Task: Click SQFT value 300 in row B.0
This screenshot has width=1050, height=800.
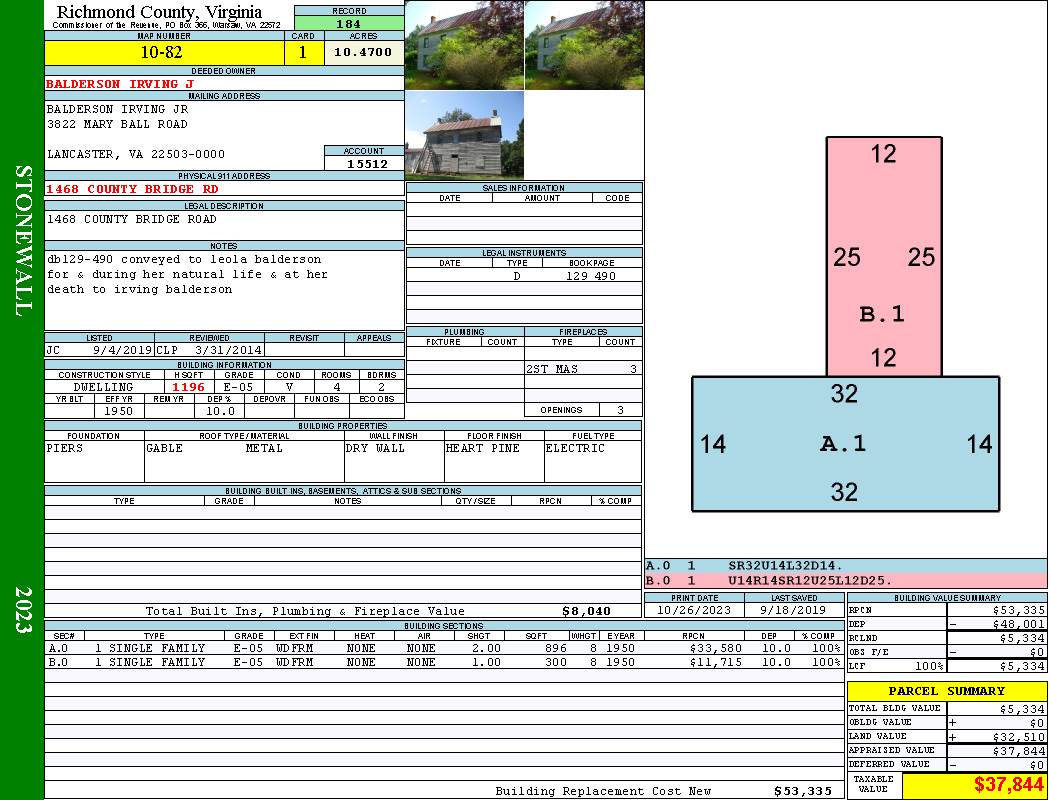Action: 556,662
